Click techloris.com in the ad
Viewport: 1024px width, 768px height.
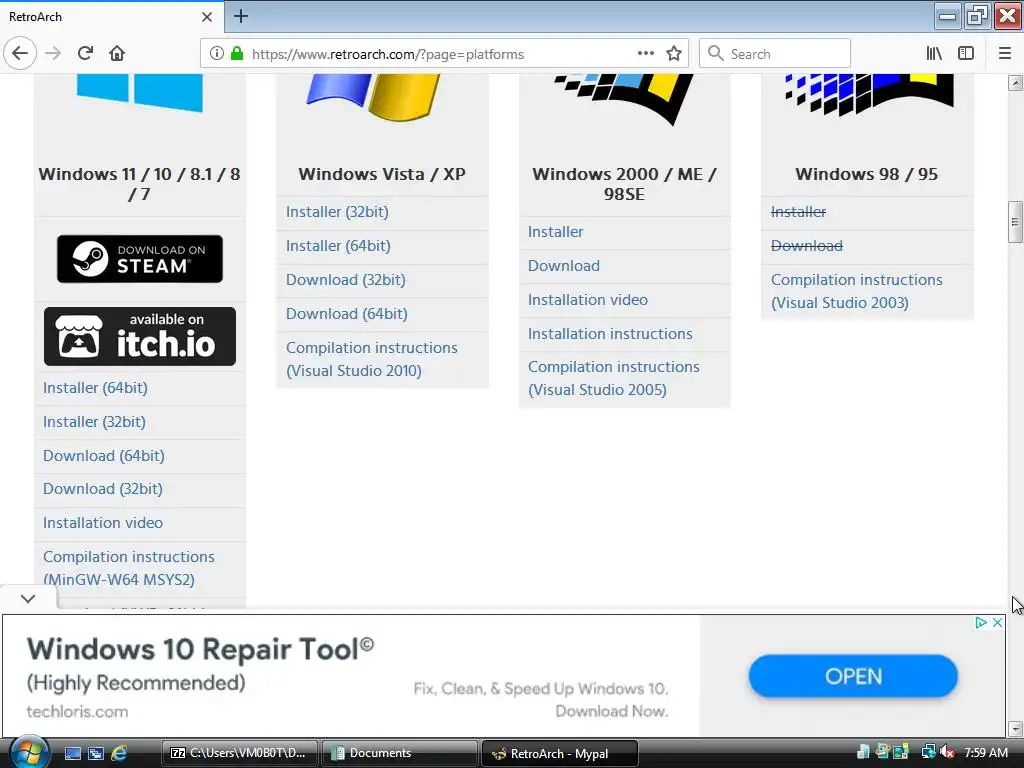tap(77, 711)
